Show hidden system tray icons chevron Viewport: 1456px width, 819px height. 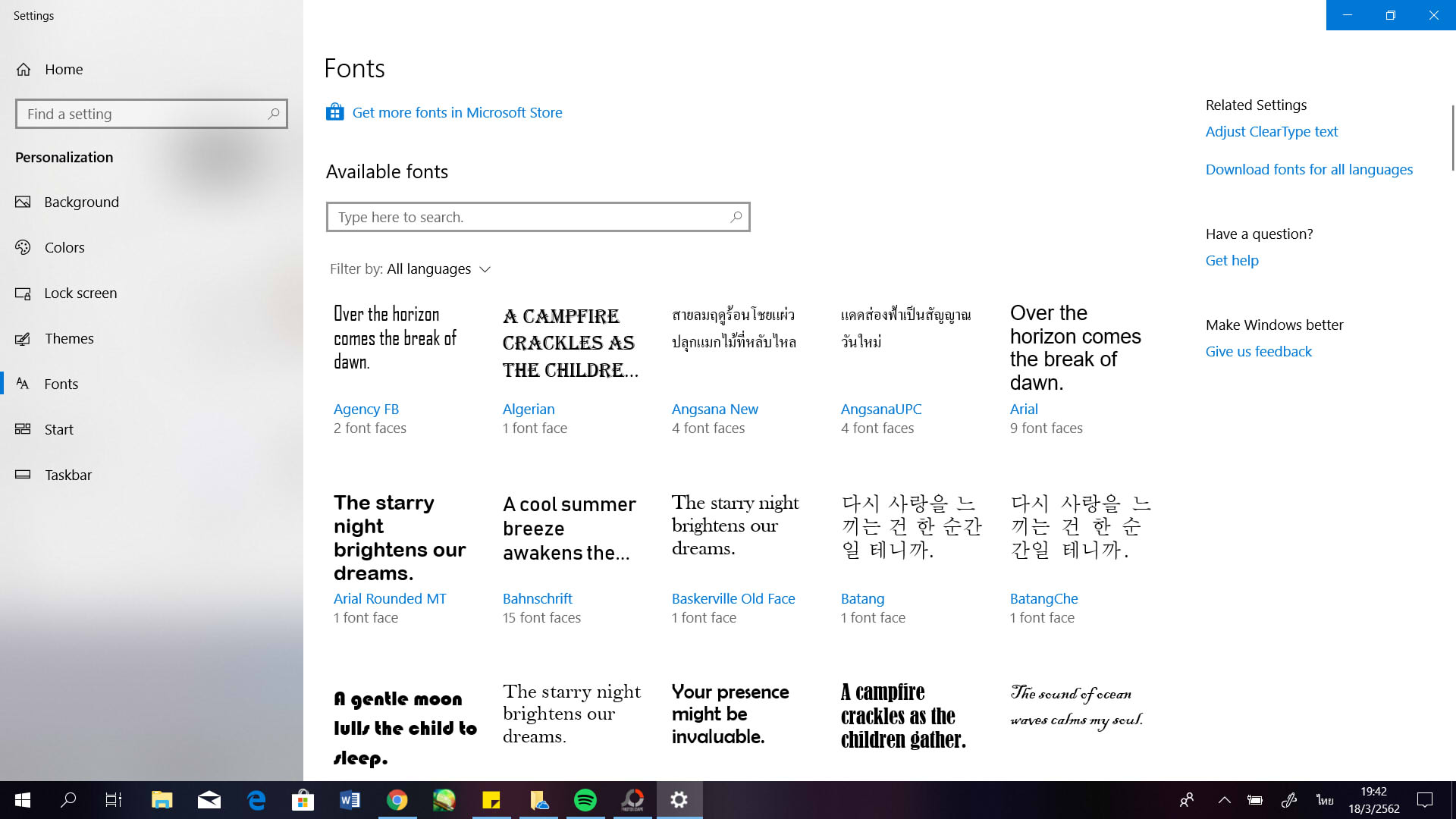(1224, 800)
